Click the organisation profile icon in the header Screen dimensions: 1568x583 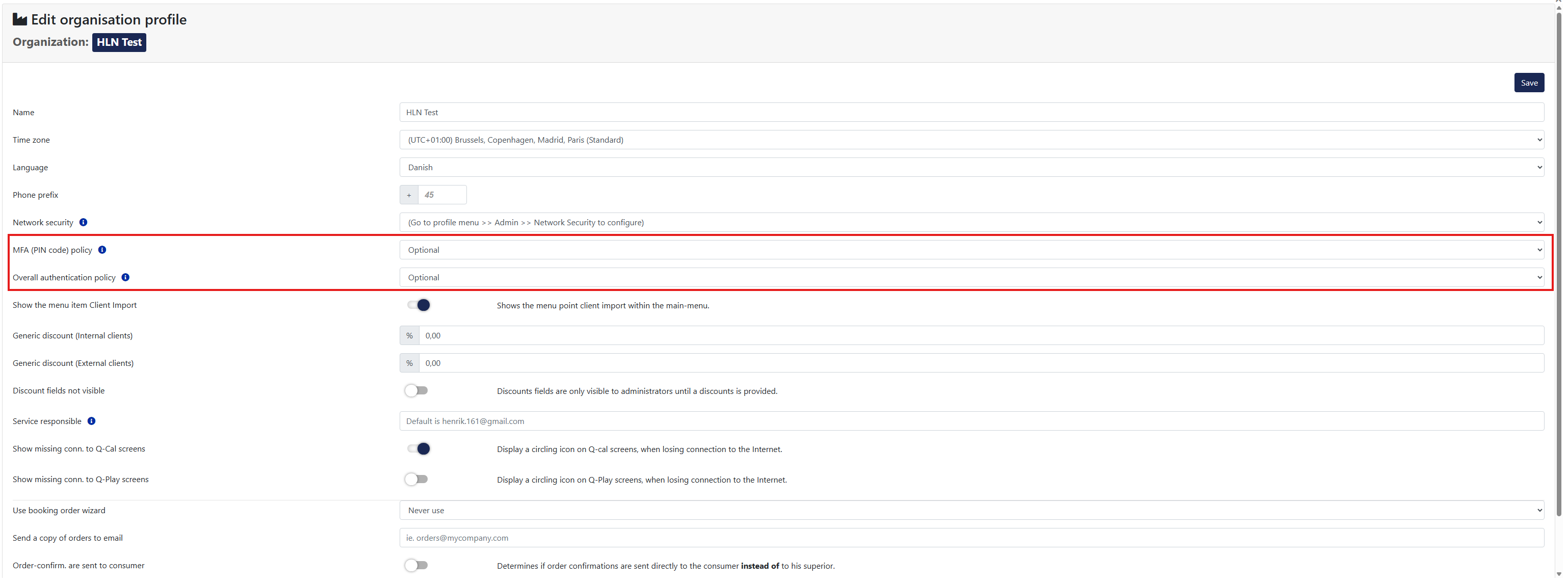(20, 19)
